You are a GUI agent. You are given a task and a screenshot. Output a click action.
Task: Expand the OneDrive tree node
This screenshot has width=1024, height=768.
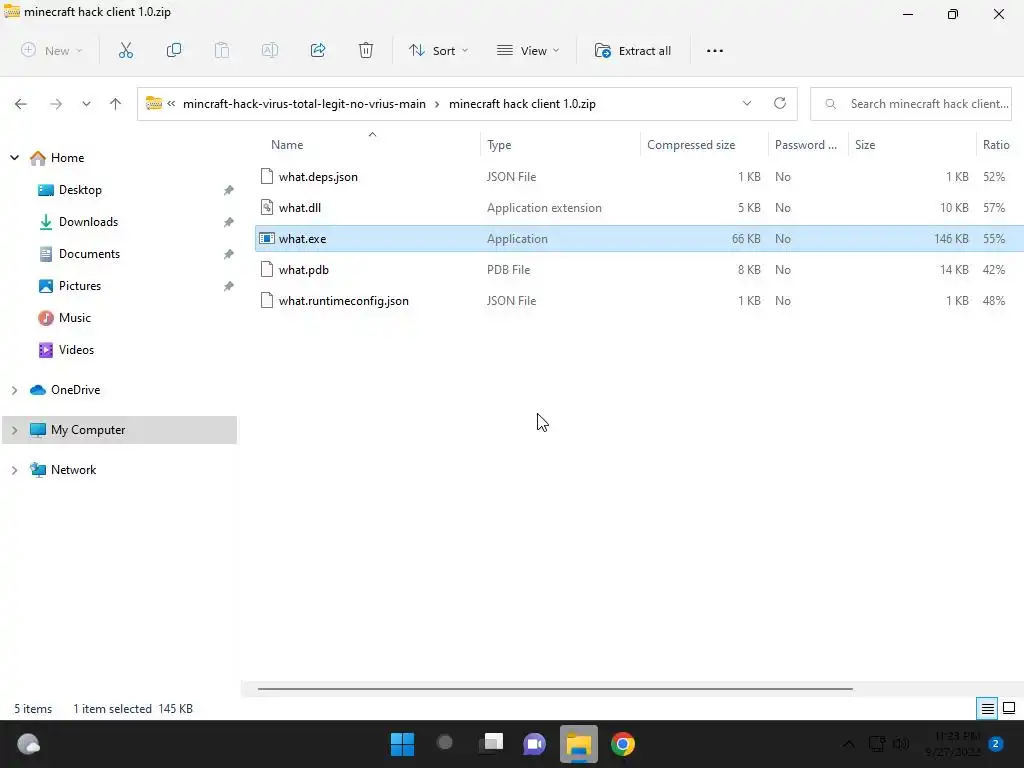click(14, 390)
